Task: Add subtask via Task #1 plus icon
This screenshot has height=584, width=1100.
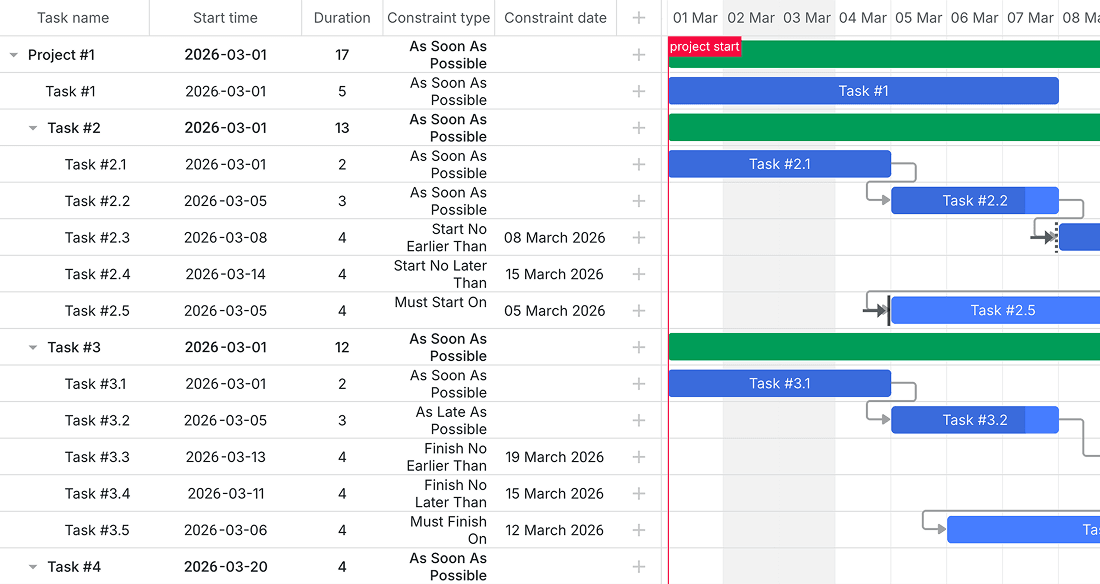Action: [x=638, y=91]
